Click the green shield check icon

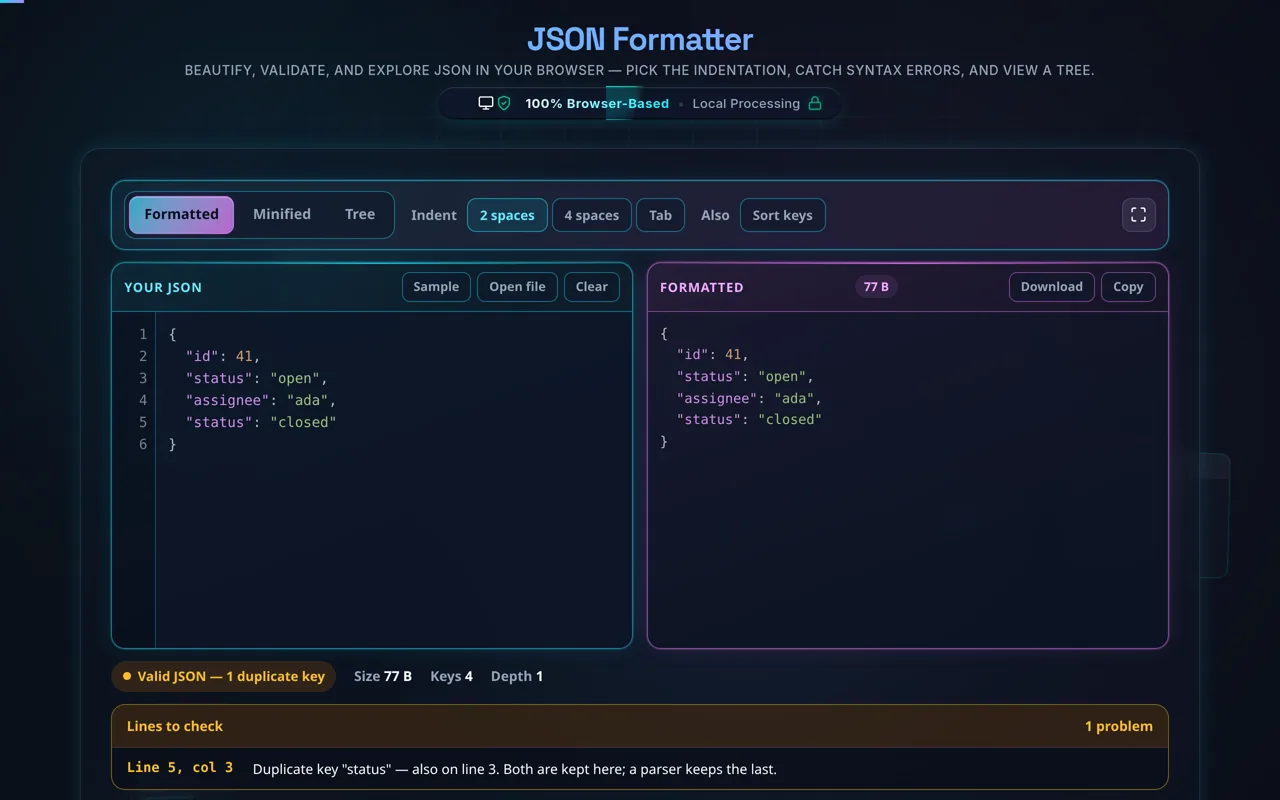tap(504, 103)
